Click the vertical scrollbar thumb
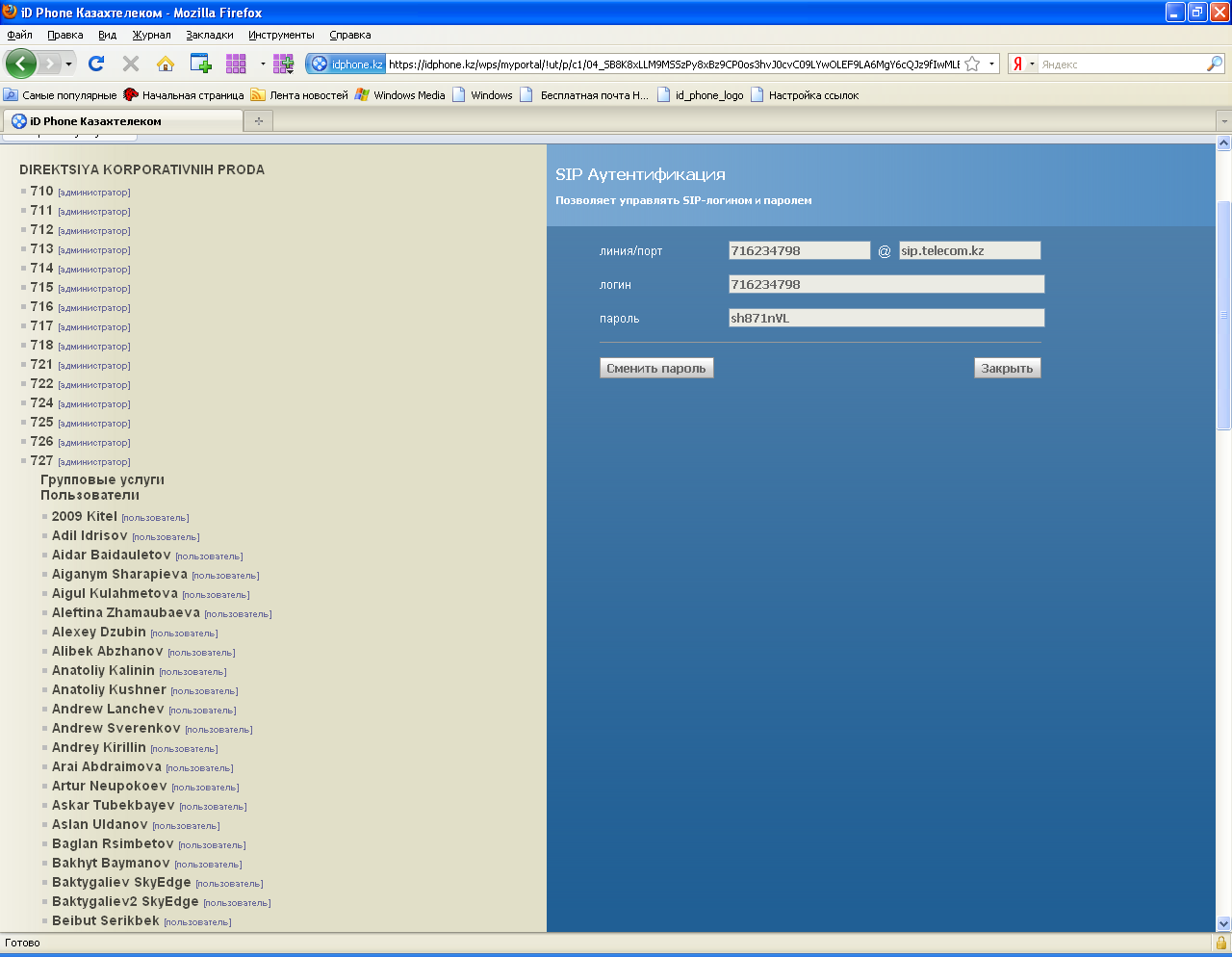 (1224, 315)
